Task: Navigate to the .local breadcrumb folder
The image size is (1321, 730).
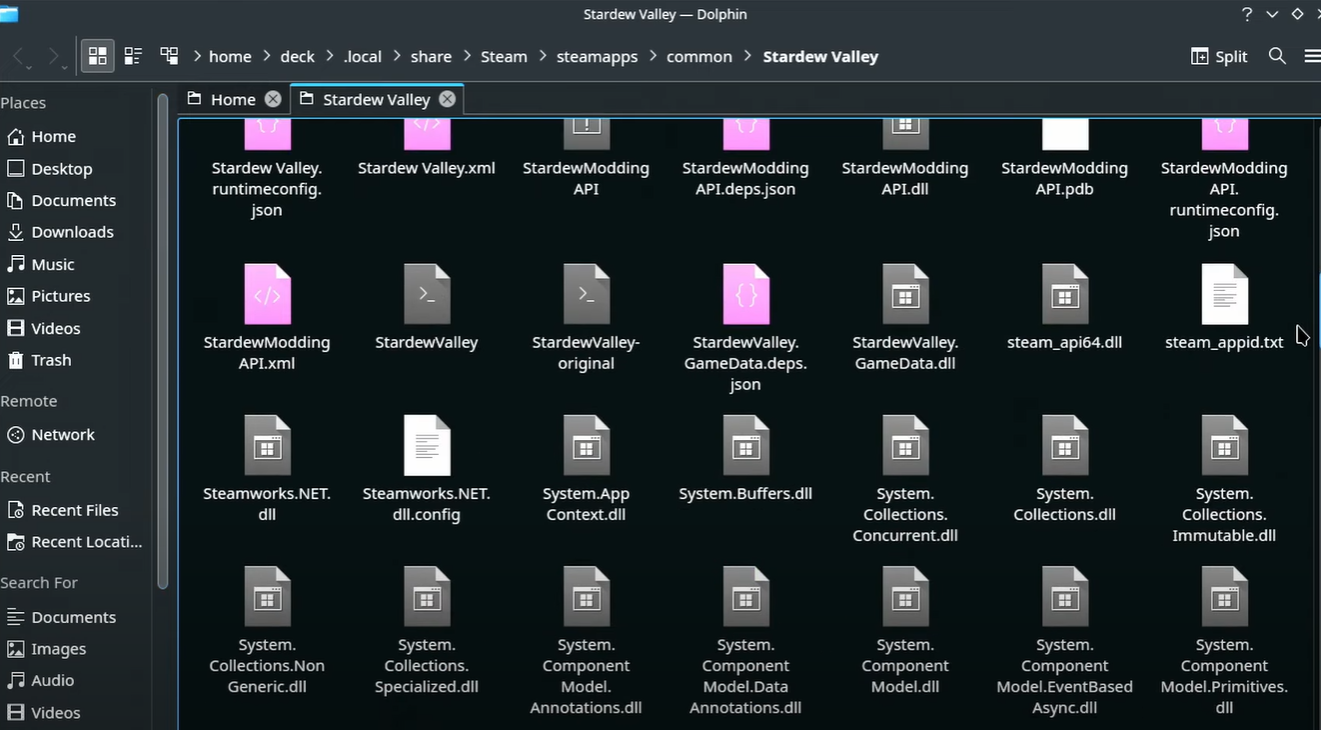Action: [363, 57]
